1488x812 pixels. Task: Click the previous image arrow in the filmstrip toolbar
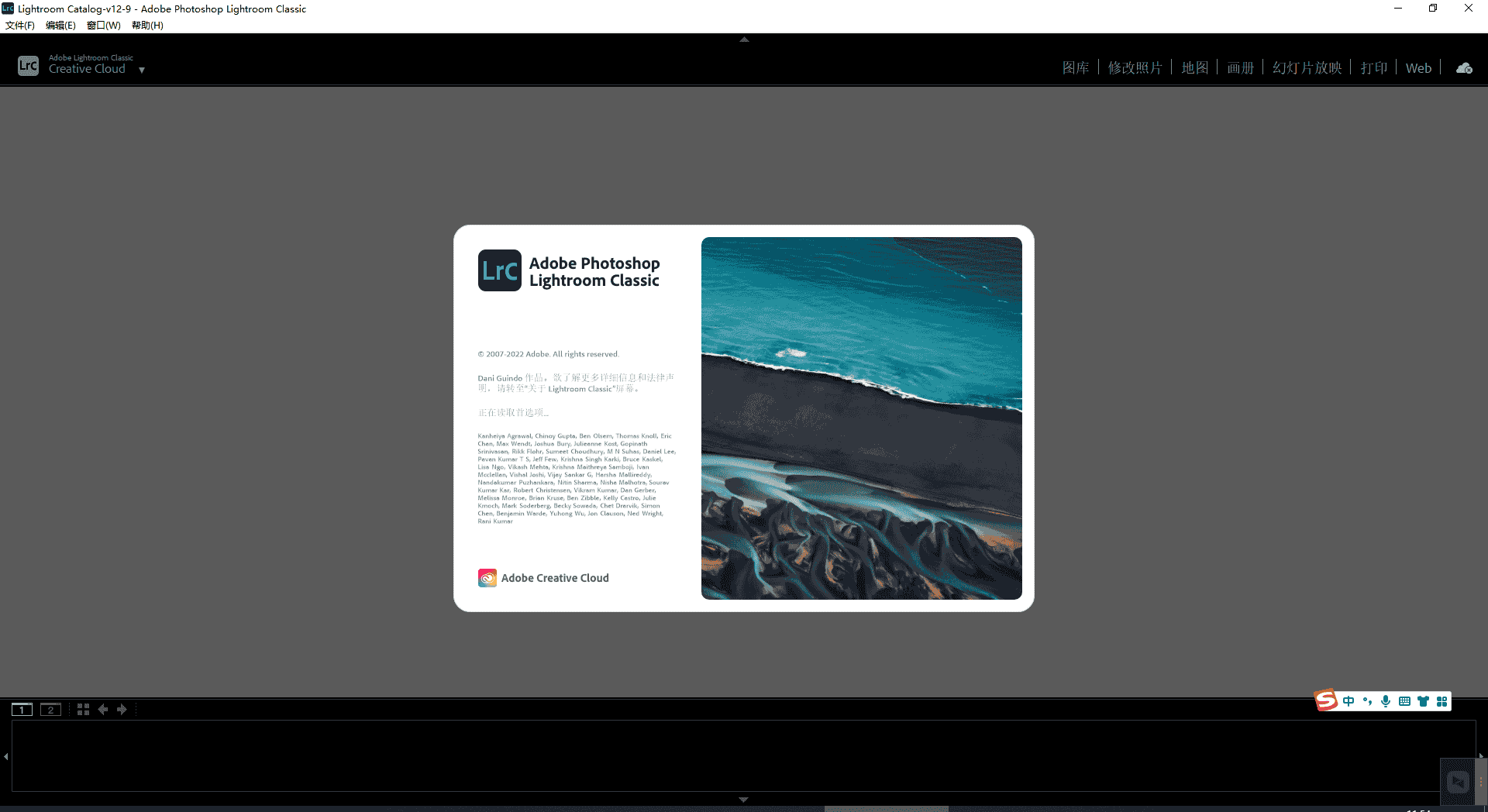(x=103, y=709)
